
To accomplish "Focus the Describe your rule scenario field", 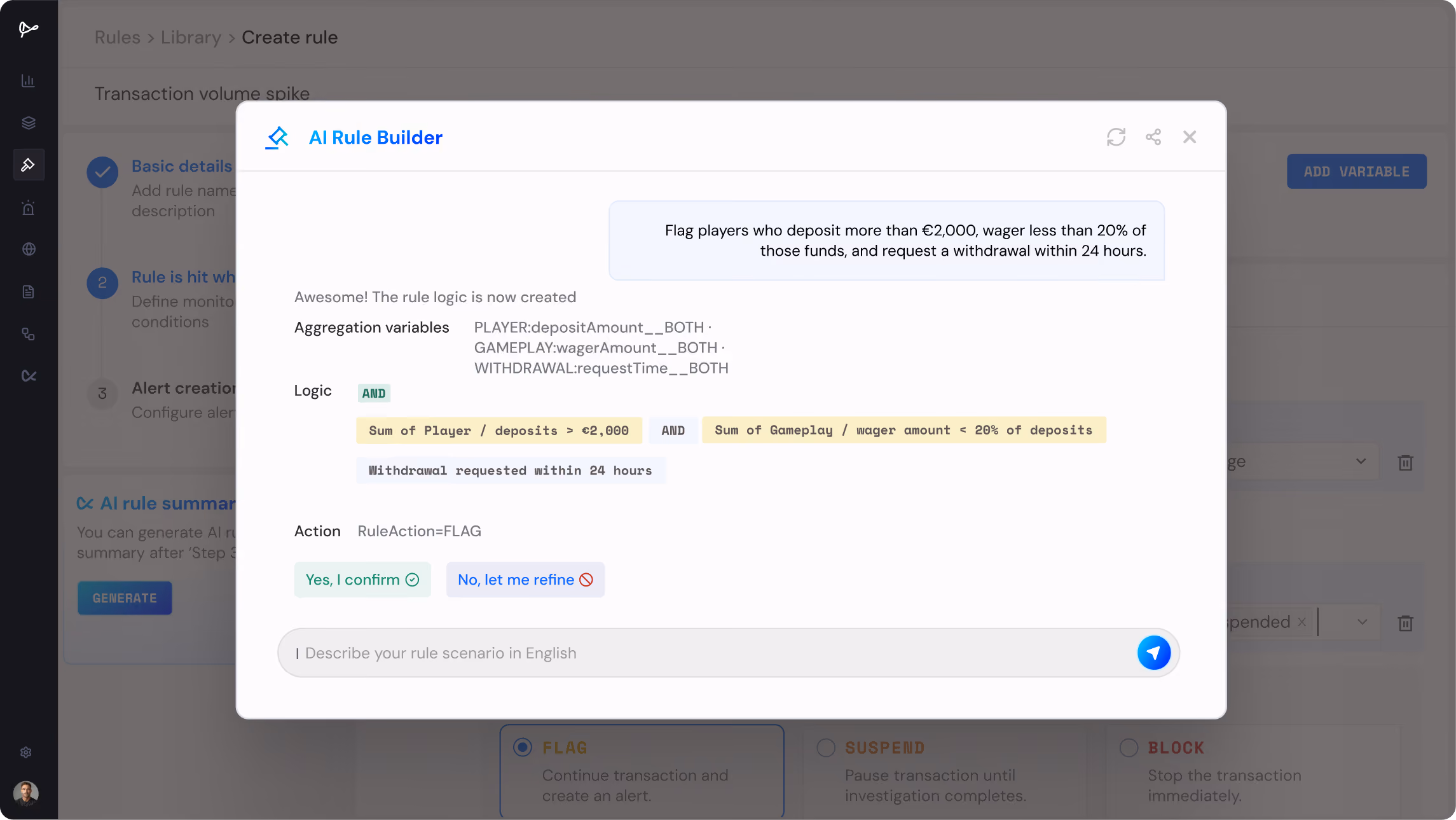I will [728, 653].
